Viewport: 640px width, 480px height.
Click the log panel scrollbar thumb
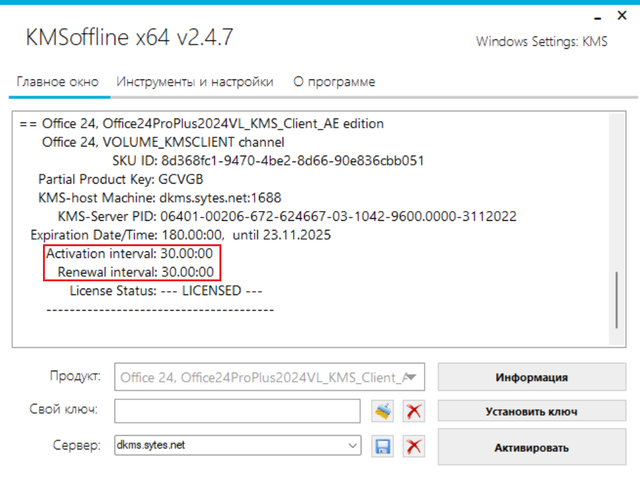(616, 300)
